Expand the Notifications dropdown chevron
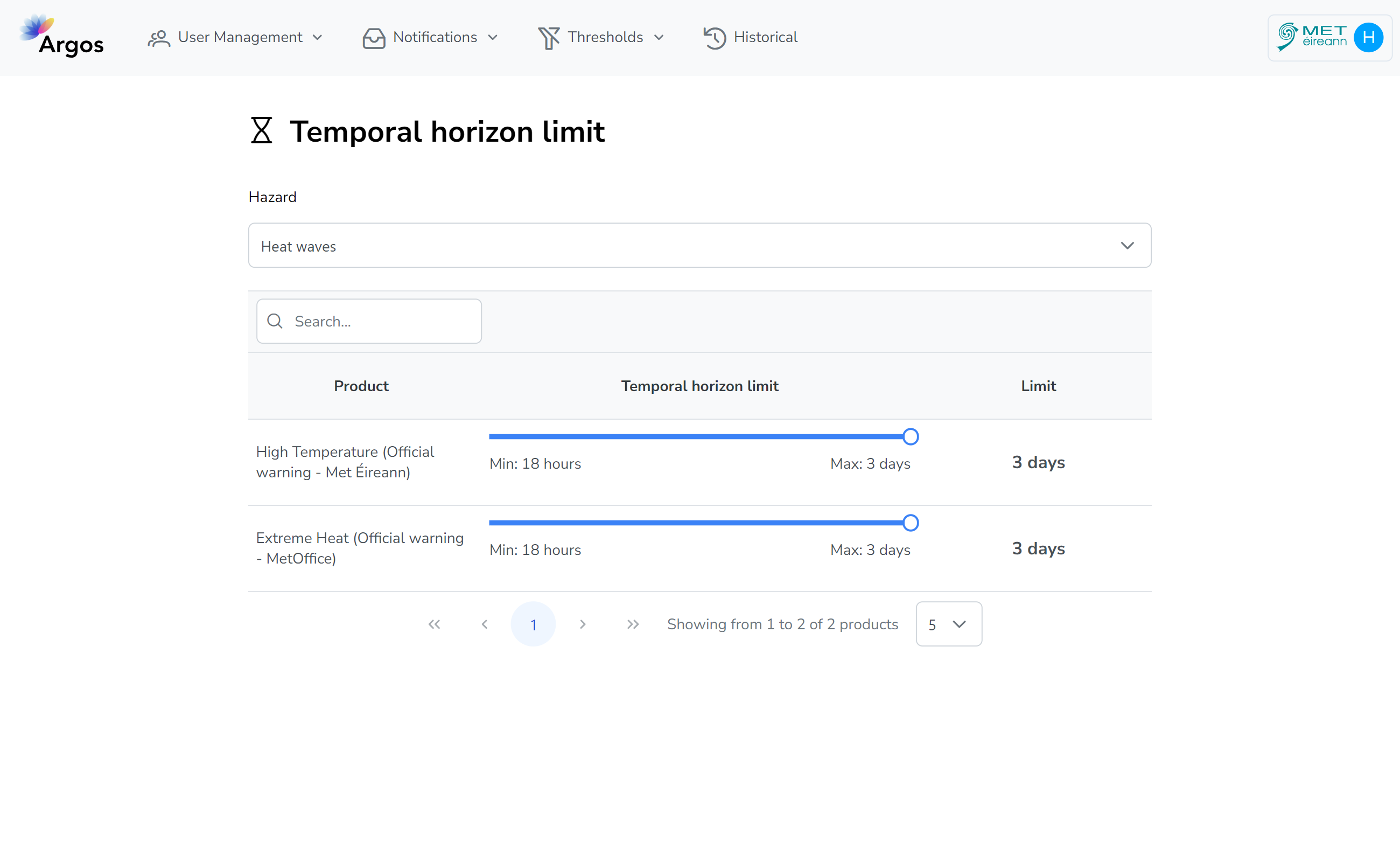The height and width of the screenshot is (862, 1400). pyautogui.click(x=493, y=38)
